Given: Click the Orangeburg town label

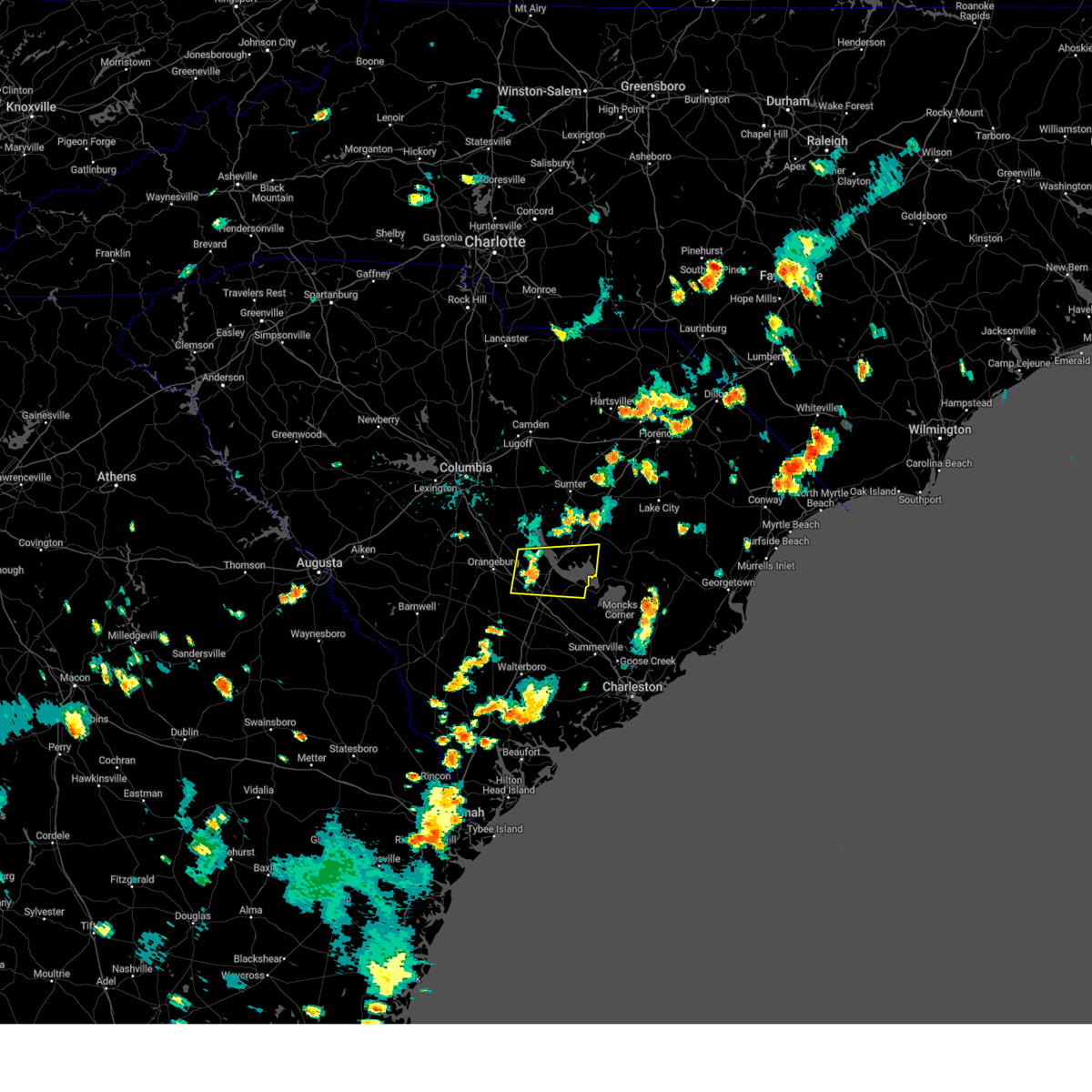Looking at the screenshot, I should (x=491, y=562).
